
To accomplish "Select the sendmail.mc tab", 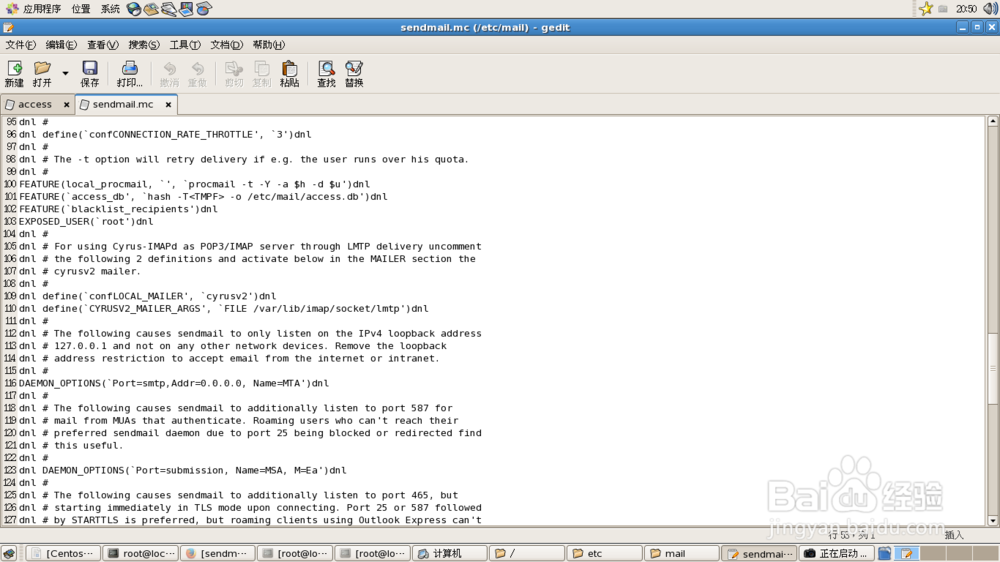I will (122, 104).
